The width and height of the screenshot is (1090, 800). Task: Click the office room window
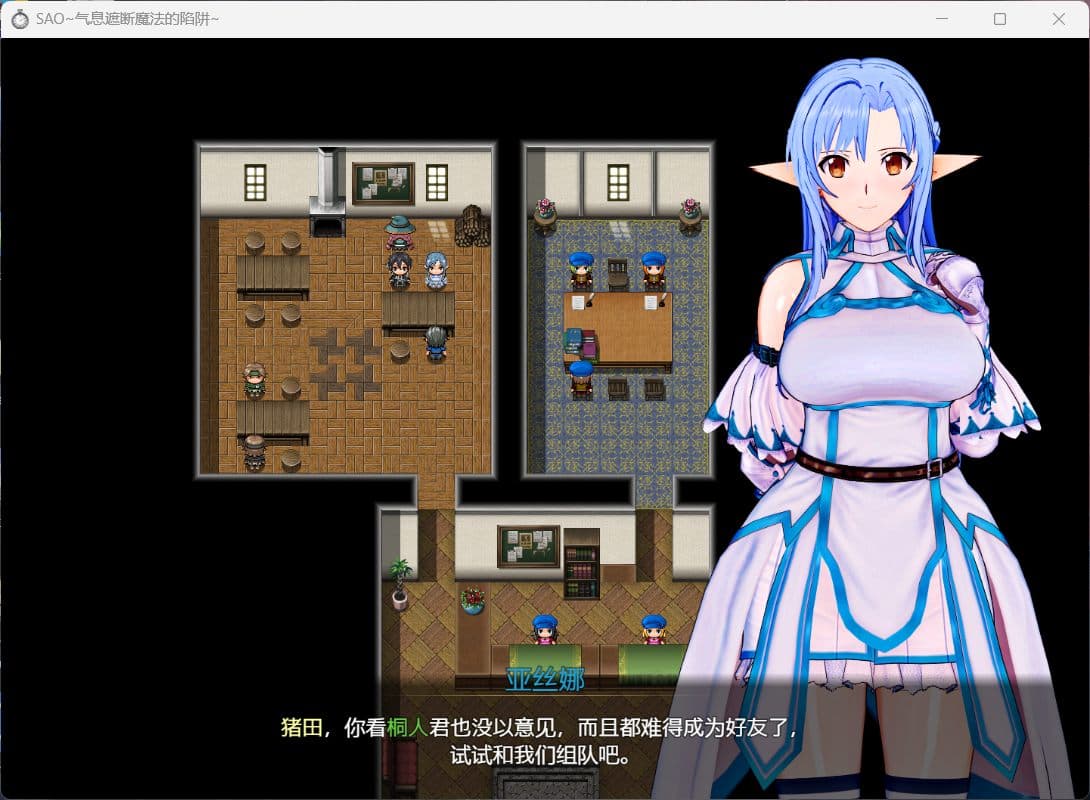coord(617,183)
